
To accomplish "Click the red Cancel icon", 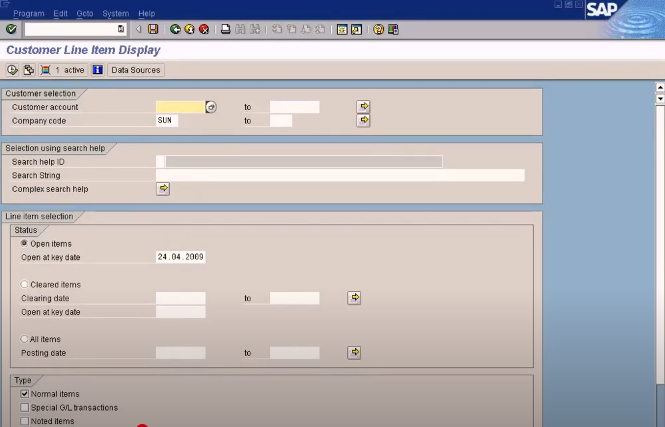I will coord(204,29).
